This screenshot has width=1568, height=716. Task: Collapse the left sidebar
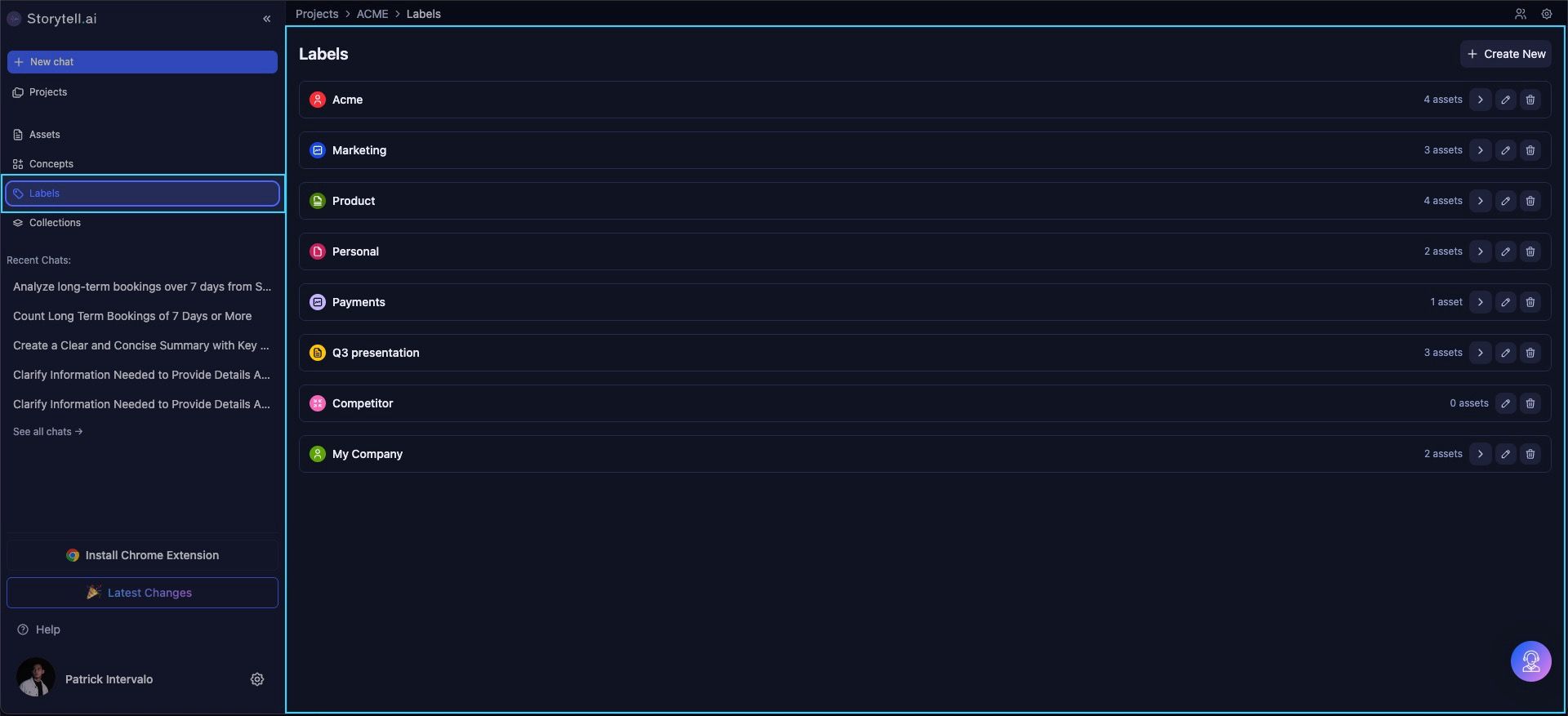pyautogui.click(x=266, y=19)
